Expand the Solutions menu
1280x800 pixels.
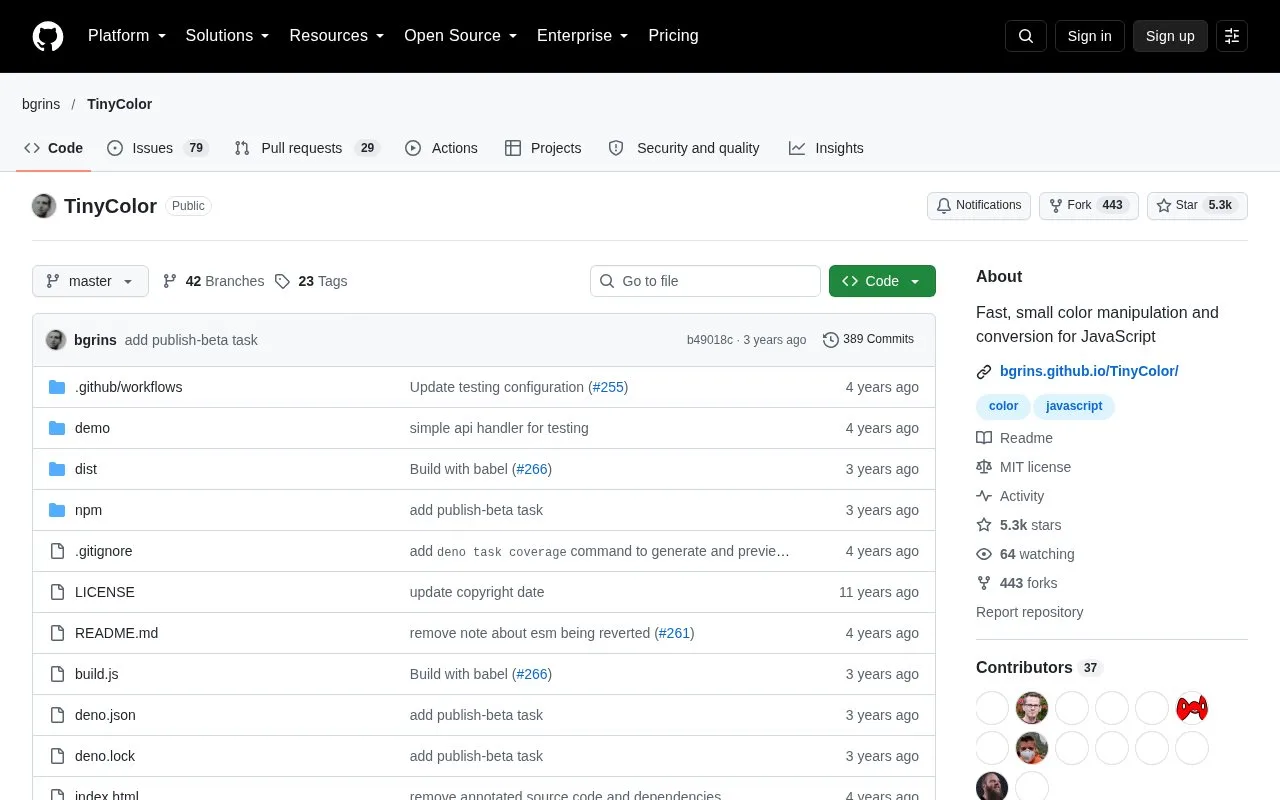point(228,36)
